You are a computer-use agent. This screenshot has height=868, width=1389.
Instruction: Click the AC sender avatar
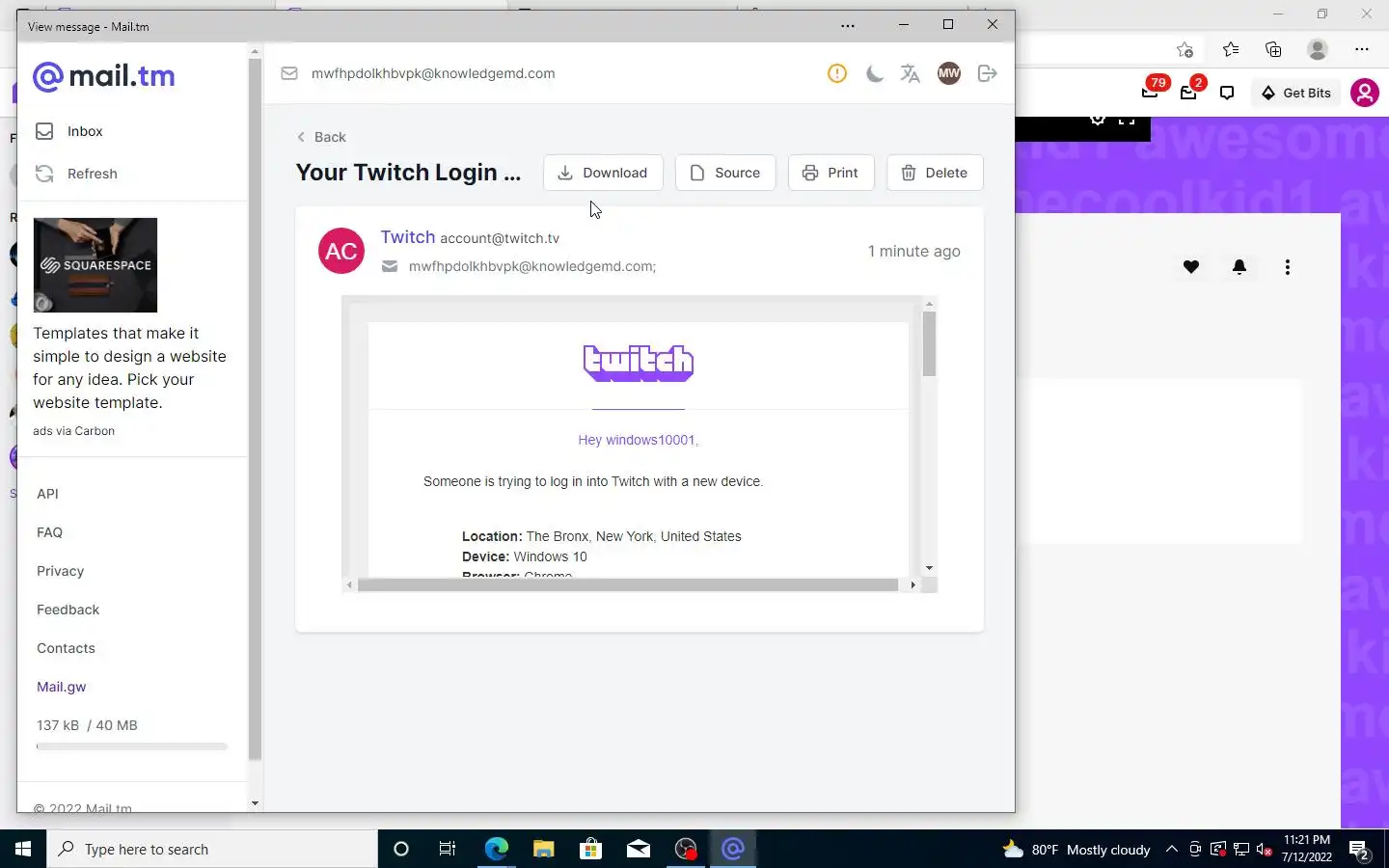pos(341,251)
